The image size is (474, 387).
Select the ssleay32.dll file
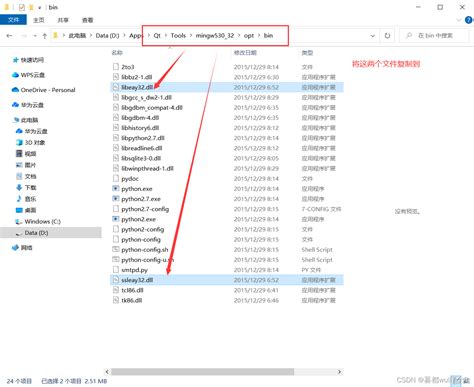click(227, 280)
